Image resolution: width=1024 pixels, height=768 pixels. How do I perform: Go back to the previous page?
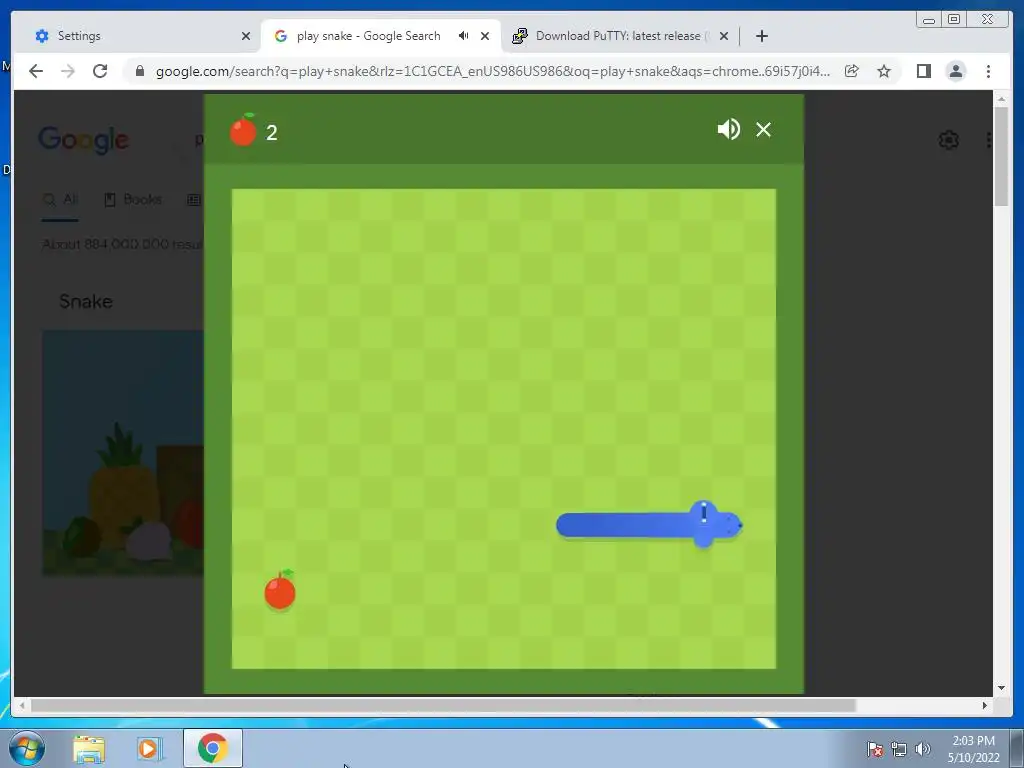[x=36, y=71]
